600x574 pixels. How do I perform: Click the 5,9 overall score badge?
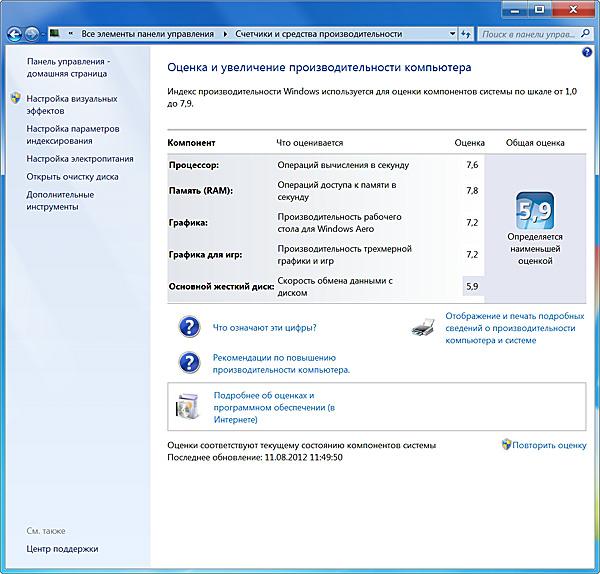[x=534, y=211]
